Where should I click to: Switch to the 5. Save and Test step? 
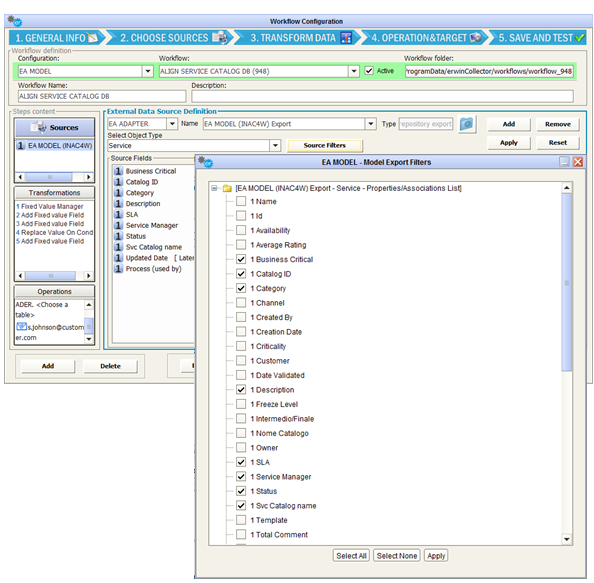pyautogui.click(x=539, y=38)
